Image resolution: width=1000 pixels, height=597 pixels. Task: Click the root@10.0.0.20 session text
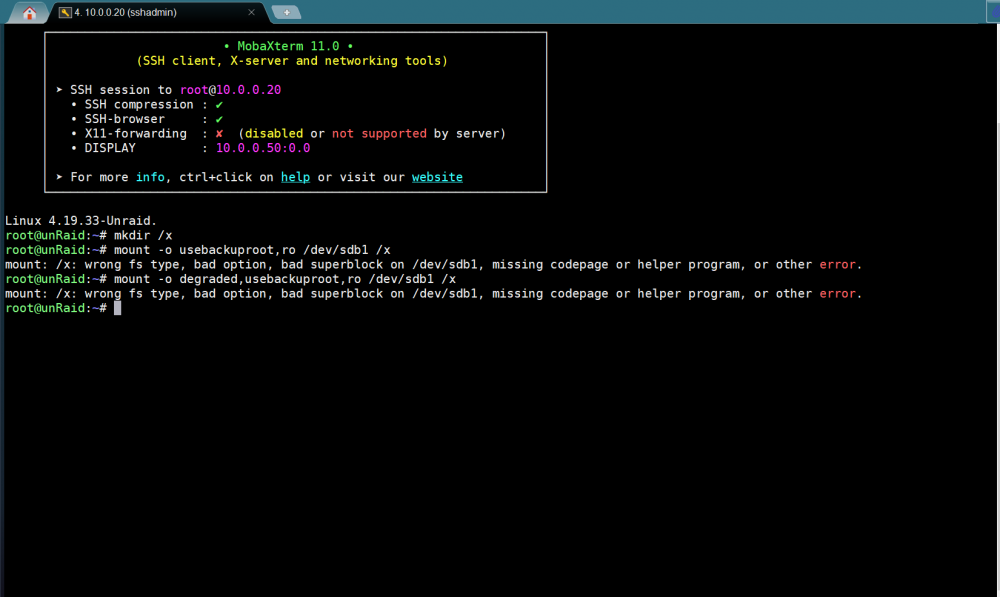[x=230, y=90]
